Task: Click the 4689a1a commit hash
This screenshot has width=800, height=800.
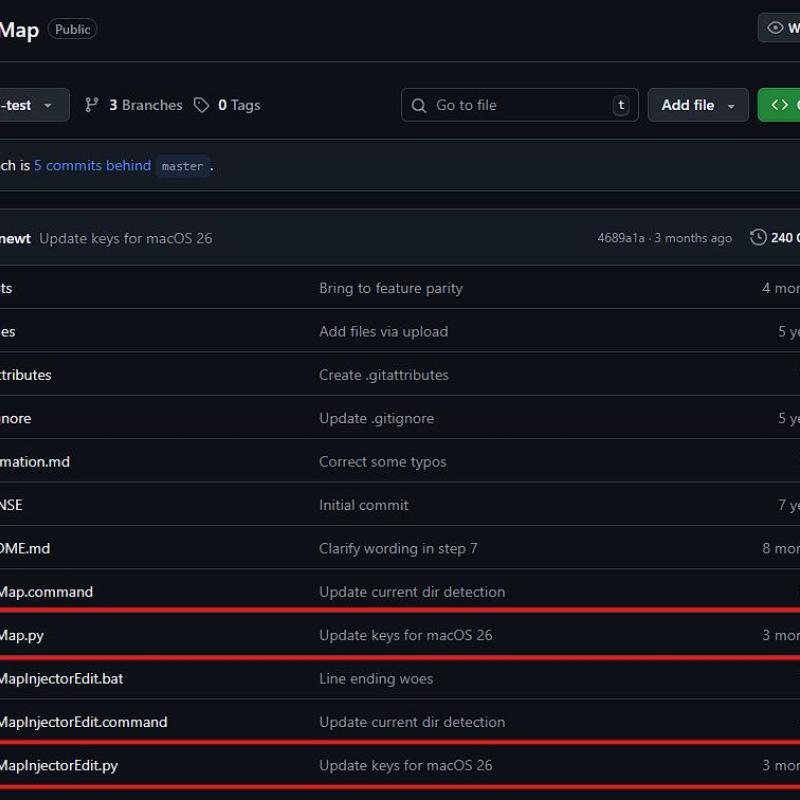Action: (x=621, y=238)
